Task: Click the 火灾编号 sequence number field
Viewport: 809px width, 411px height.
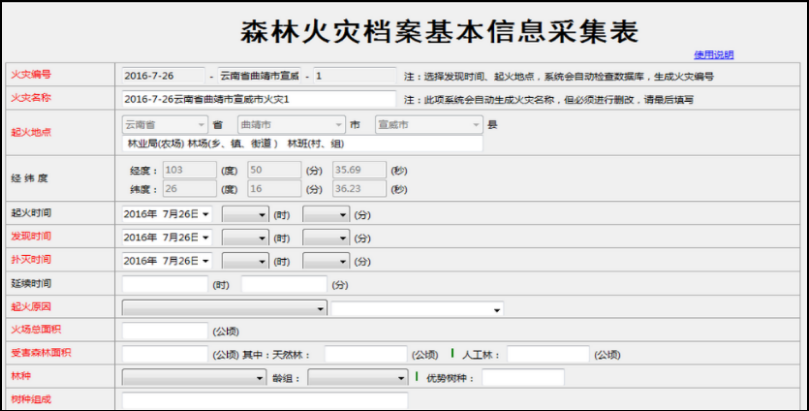Action: (x=355, y=76)
